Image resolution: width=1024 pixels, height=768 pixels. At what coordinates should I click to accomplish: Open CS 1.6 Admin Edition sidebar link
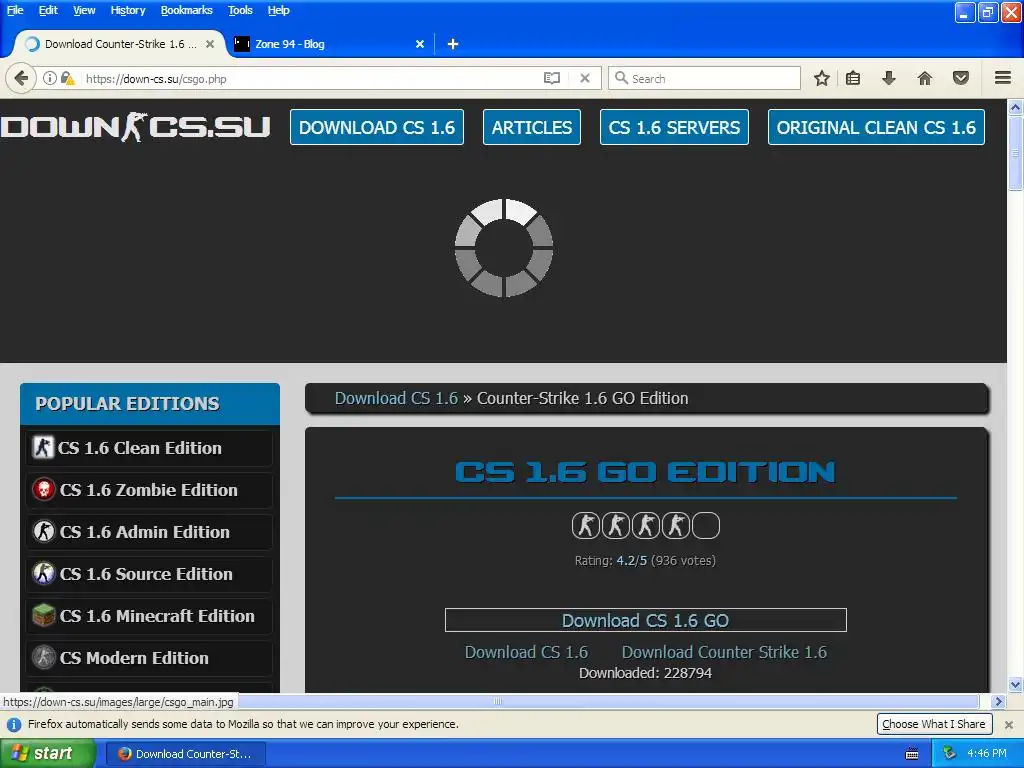coord(149,532)
